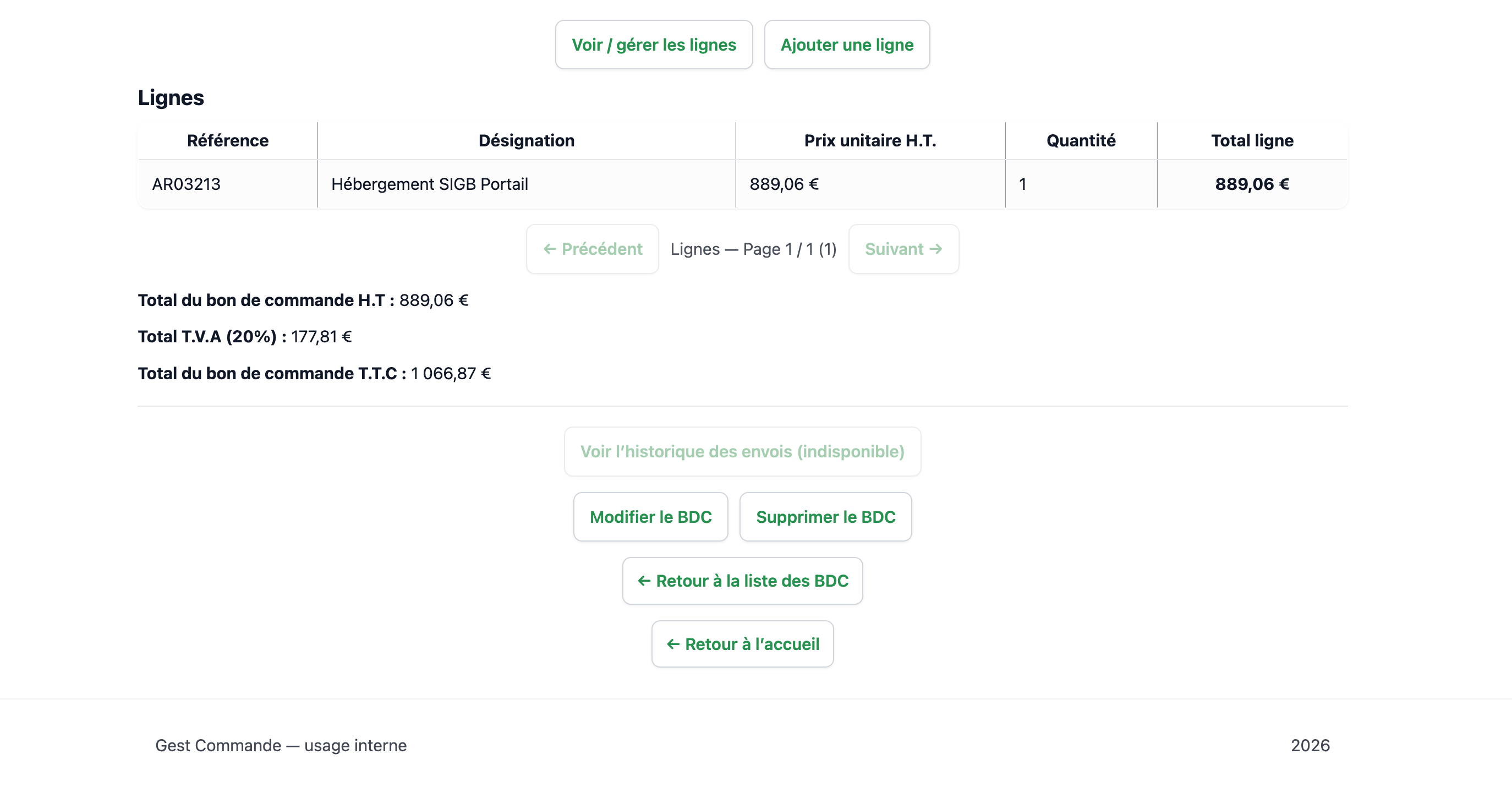
Task: Click the Total ligne column header
Action: coord(1252,140)
